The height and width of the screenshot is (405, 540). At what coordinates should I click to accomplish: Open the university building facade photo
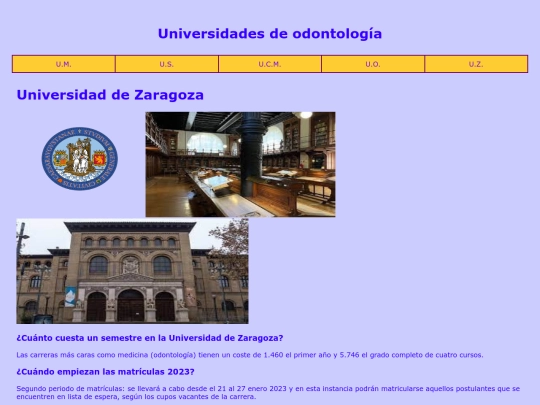[132, 271]
